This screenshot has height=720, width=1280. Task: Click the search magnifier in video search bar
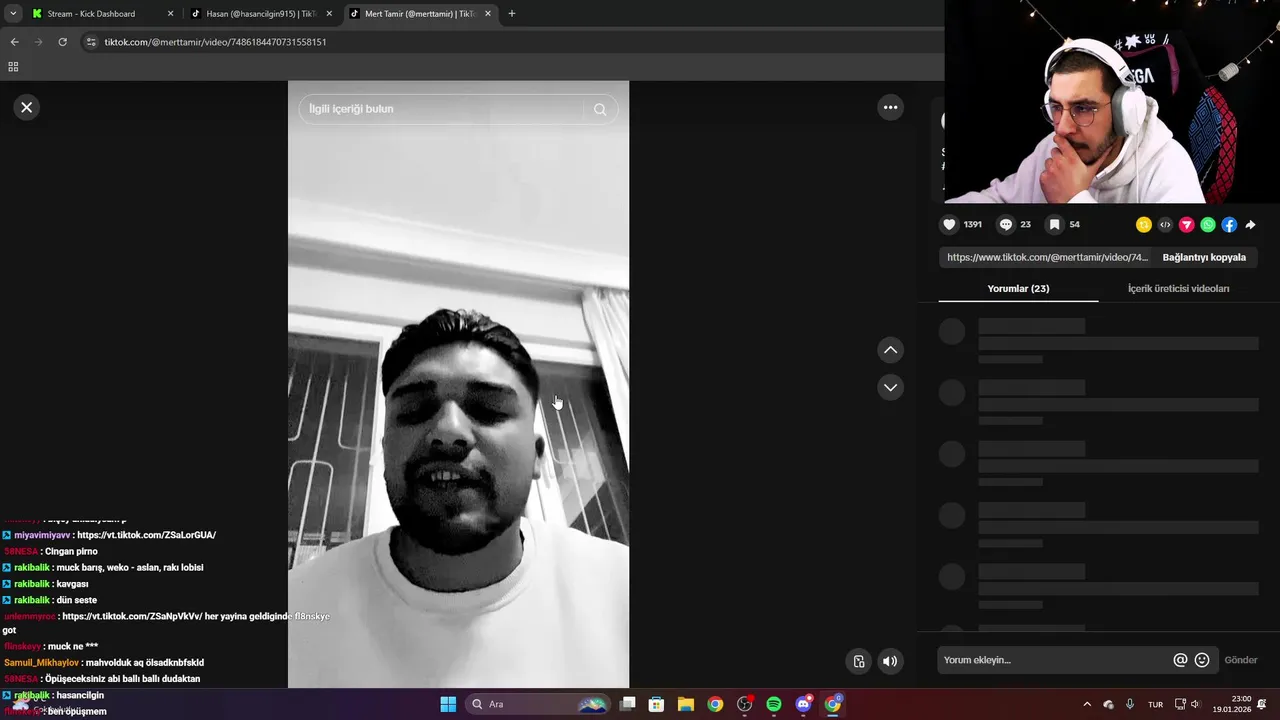[x=600, y=109]
